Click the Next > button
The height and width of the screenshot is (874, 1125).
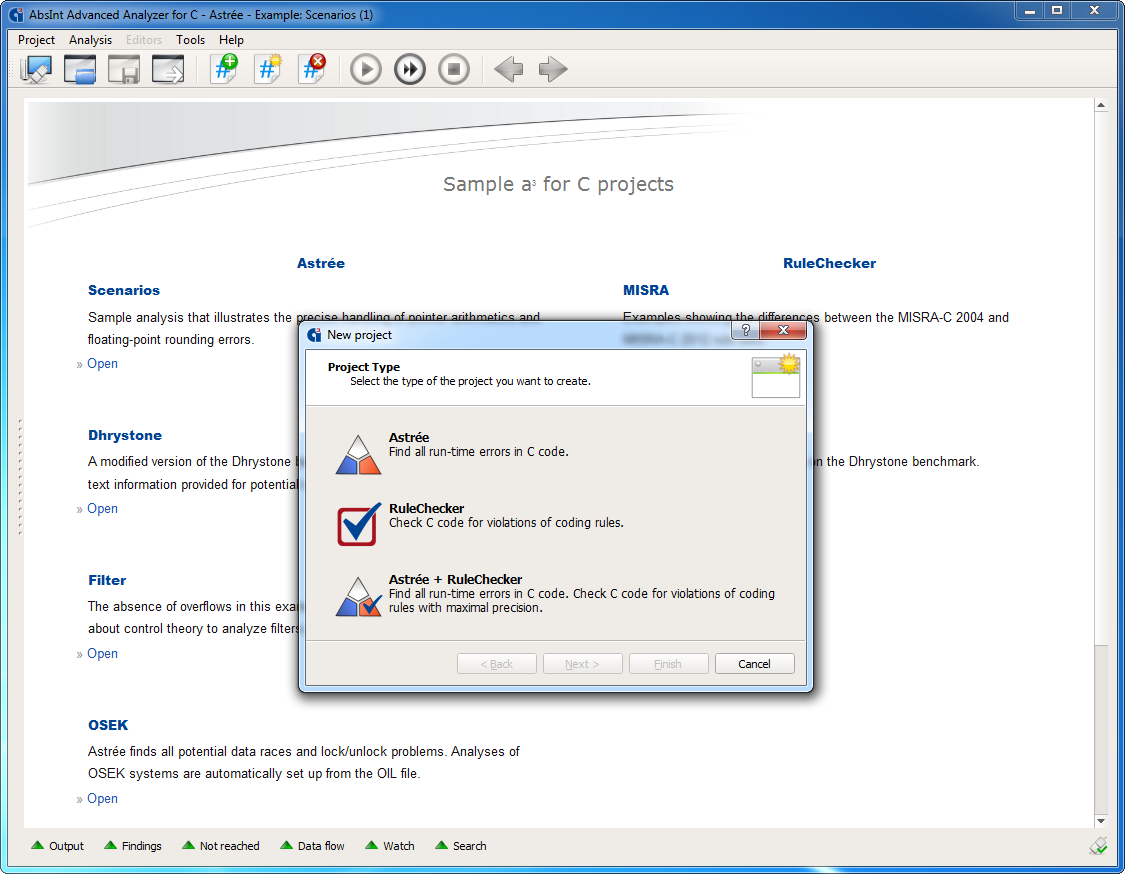[x=582, y=664]
